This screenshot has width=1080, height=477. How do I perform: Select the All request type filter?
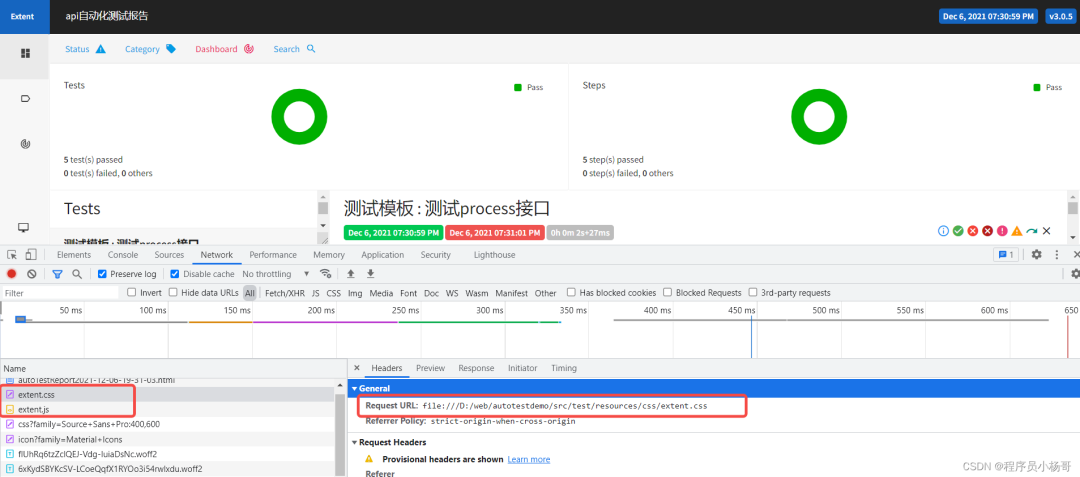(249, 293)
